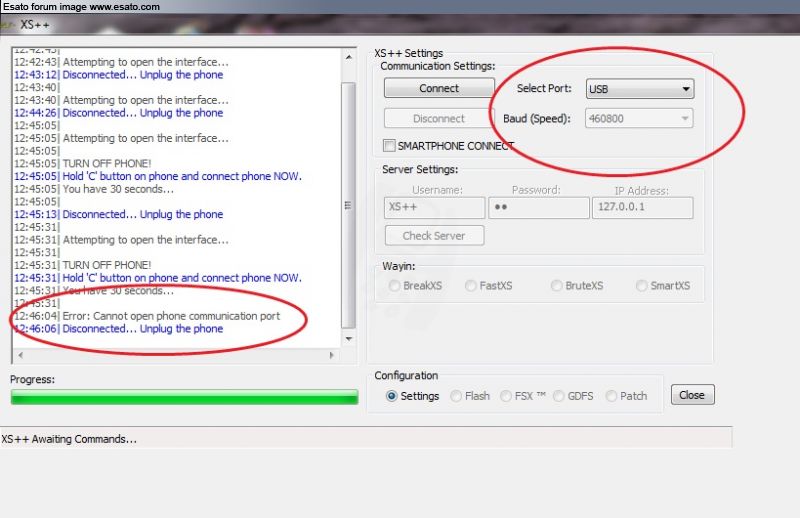This screenshot has width=800, height=518.
Task: Click 12:45:31 Hold 'C' button log line
Action: (158, 278)
